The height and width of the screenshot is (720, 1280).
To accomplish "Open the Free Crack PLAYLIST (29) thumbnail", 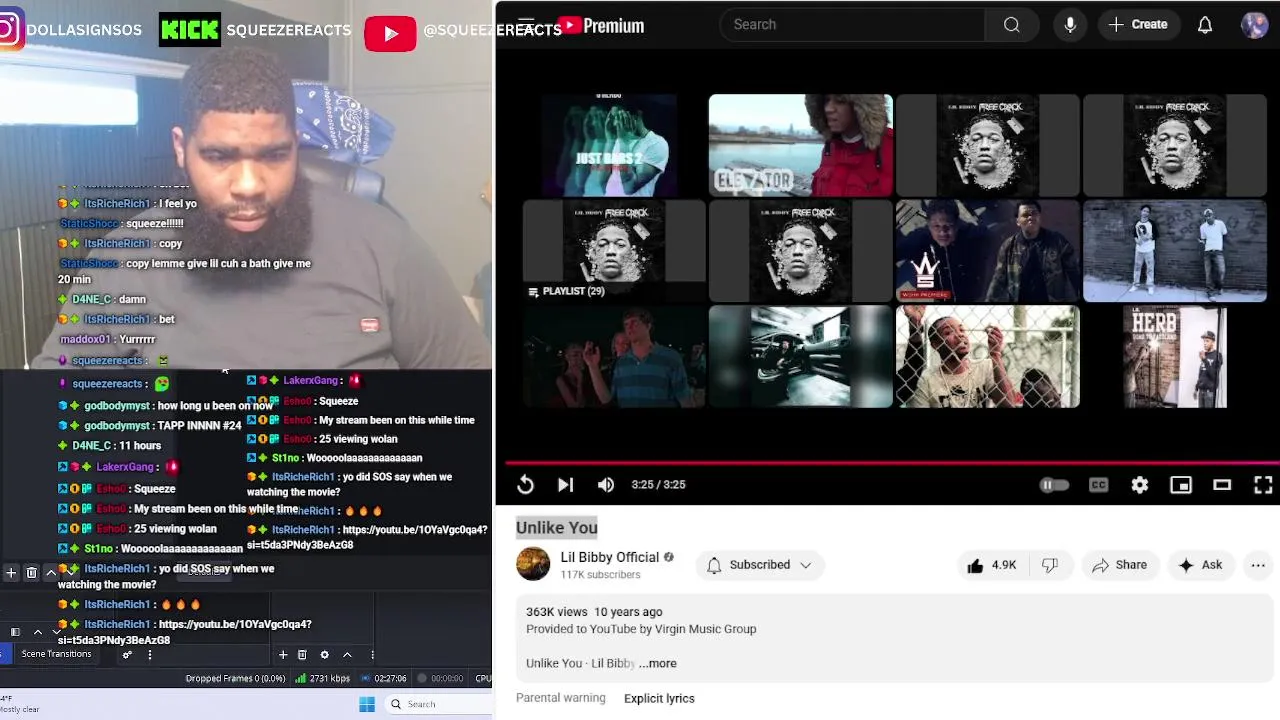I will (x=614, y=250).
